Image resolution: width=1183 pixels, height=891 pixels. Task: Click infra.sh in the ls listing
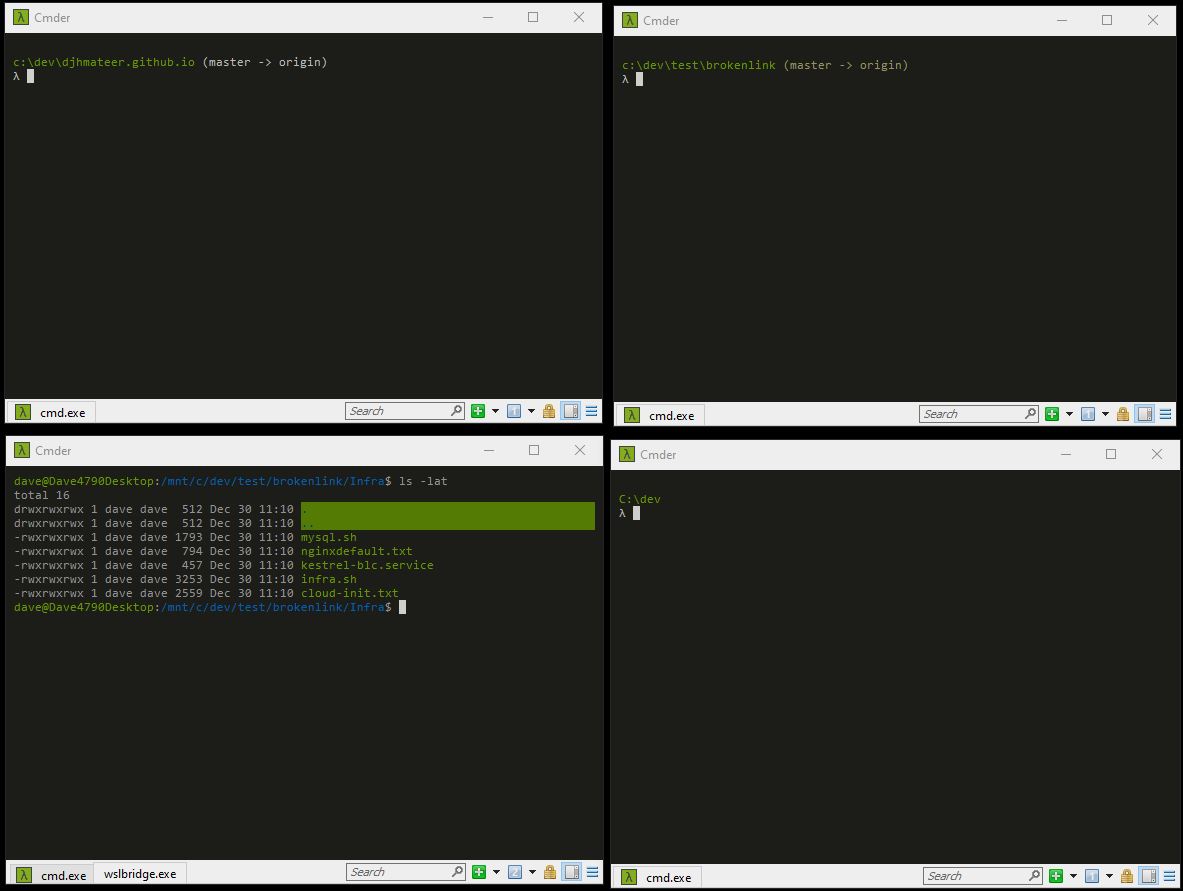click(x=328, y=579)
